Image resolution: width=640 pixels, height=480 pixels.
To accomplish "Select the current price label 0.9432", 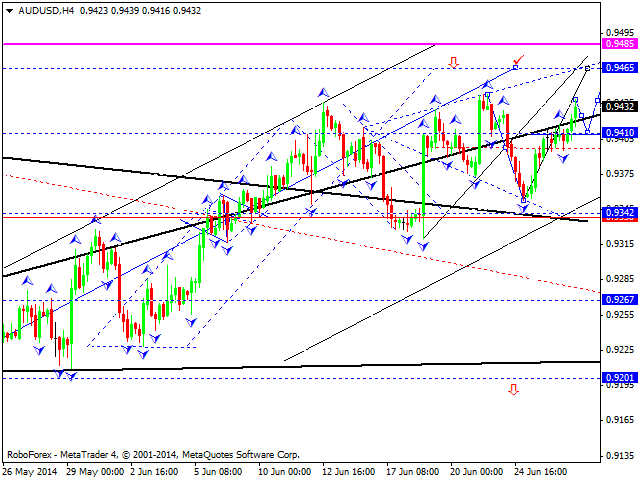I will (619, 106).
